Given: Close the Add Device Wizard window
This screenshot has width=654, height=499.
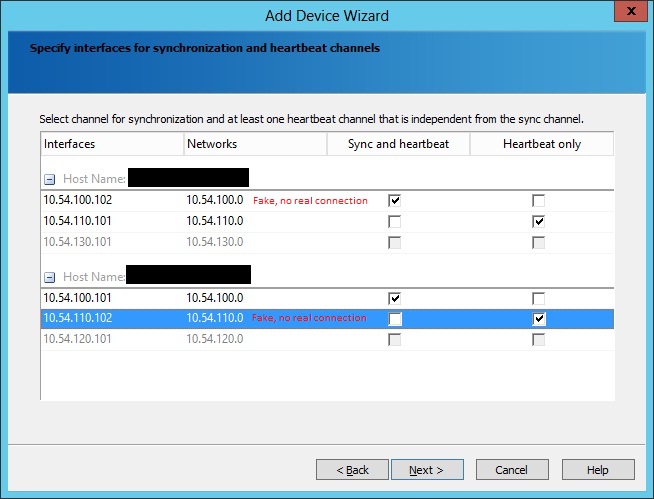Looking at the screenshot, I should point(631,11).
